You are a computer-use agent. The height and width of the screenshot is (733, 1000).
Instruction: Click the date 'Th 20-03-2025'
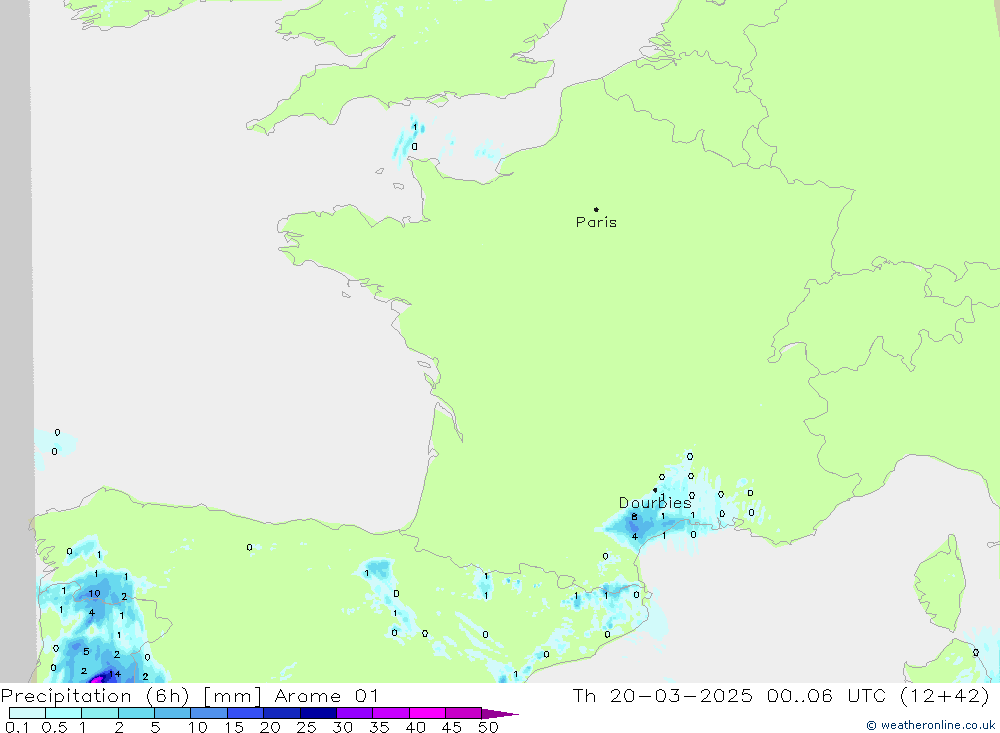(662, 695)
